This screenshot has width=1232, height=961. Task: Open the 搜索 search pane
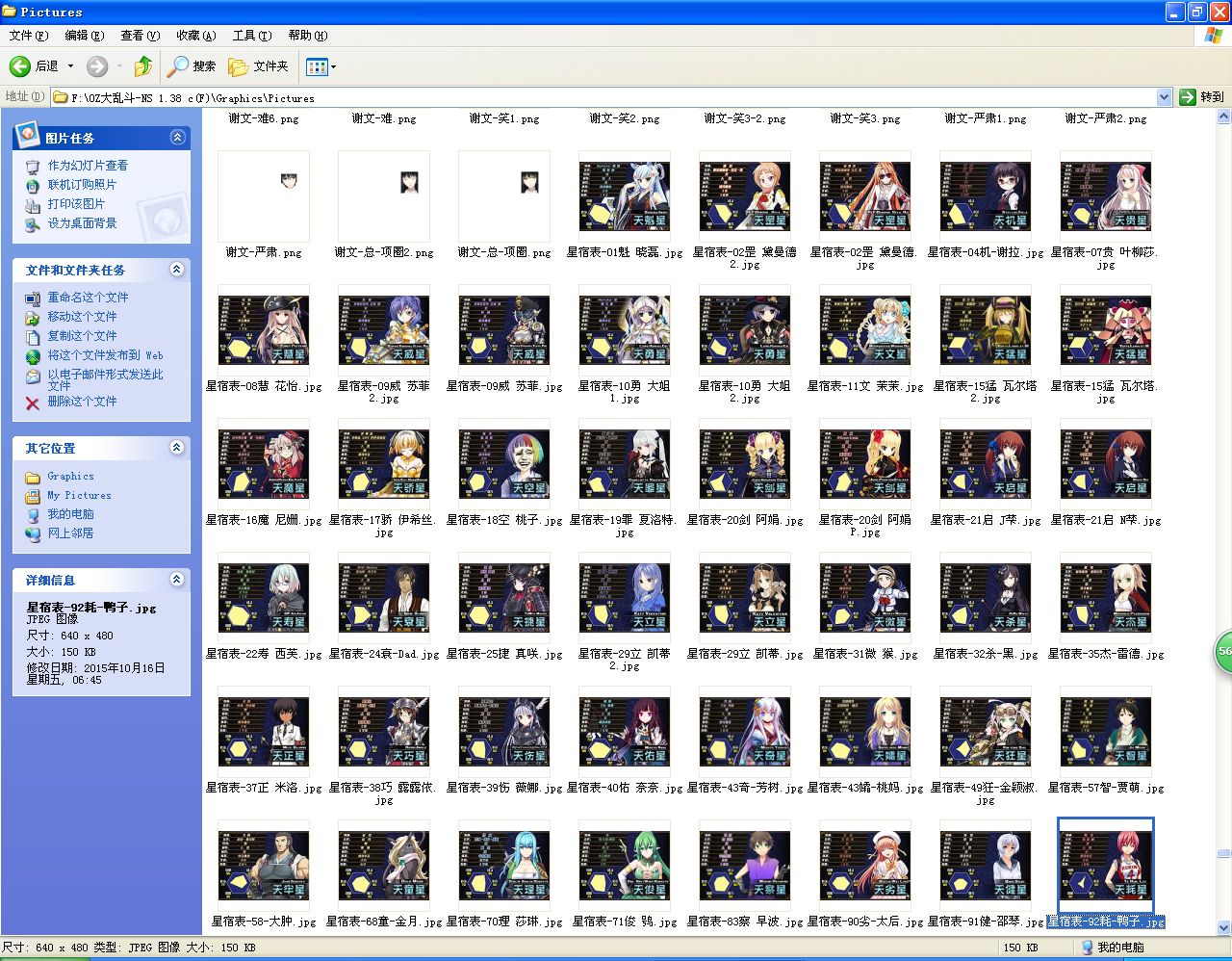click(192, 66)
